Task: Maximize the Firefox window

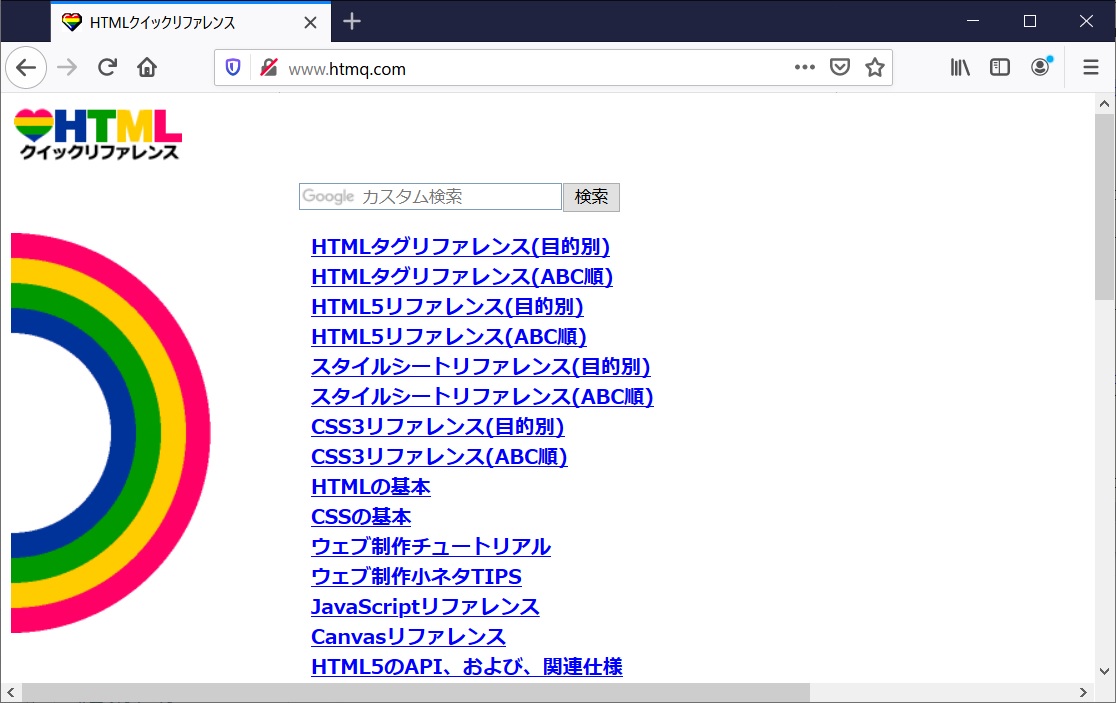Action: (x=1029, y=21)
